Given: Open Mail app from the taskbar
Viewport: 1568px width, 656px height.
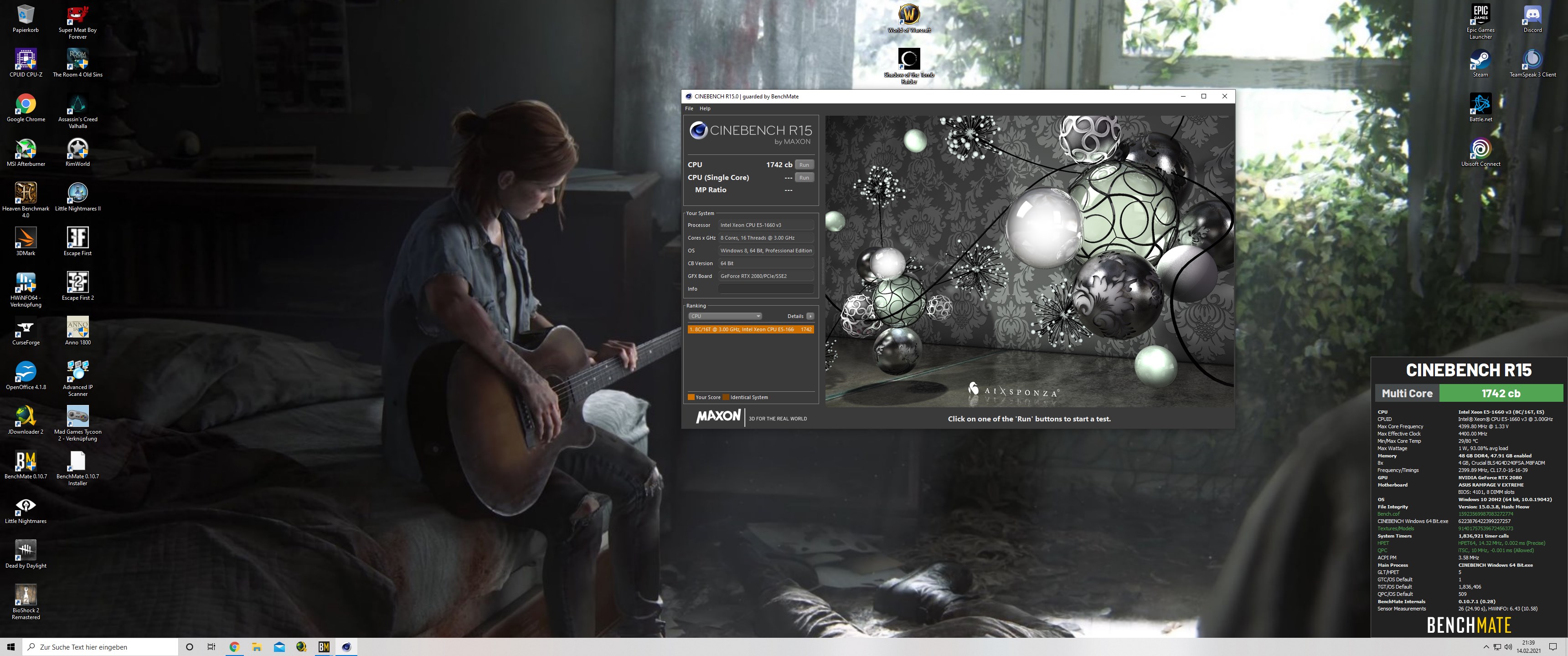Looking at the screenshot, I should (x=279, y=647).
